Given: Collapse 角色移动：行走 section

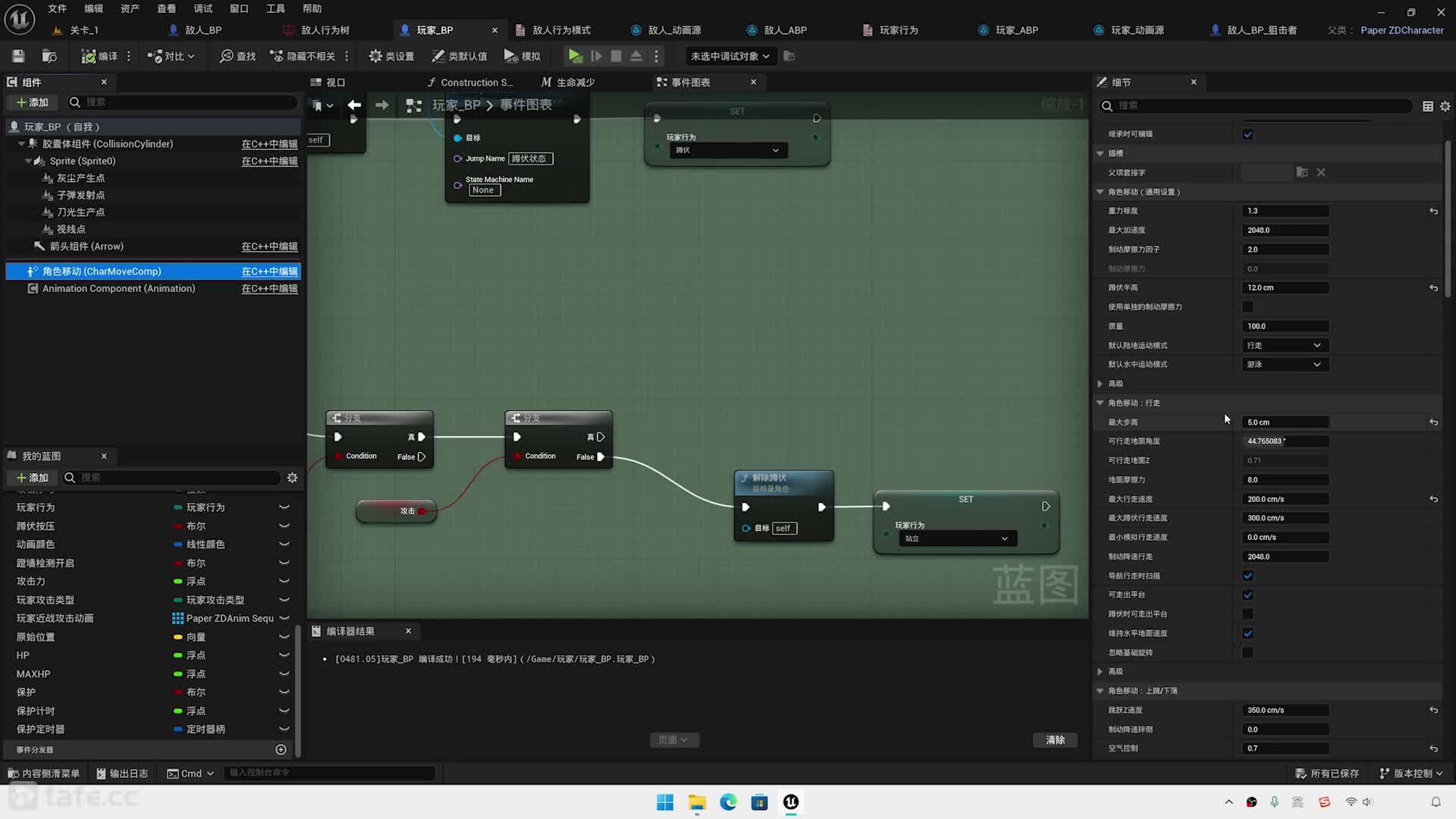Looking at the screenshot, I should point(1100,403).
